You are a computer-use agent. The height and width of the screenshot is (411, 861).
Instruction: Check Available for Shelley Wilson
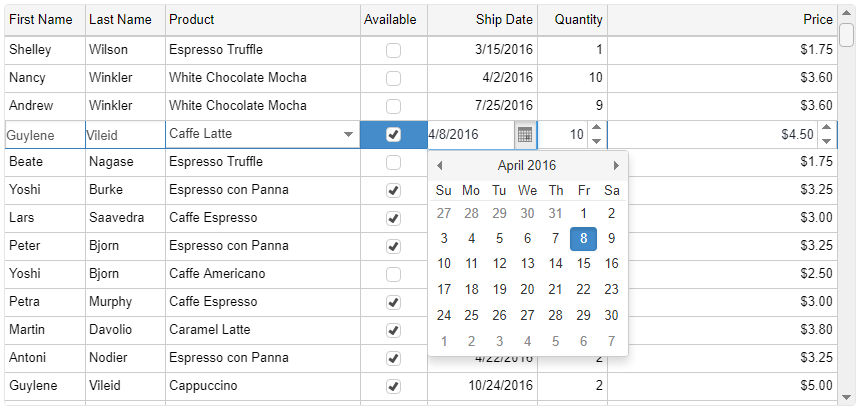coord(393,51)
